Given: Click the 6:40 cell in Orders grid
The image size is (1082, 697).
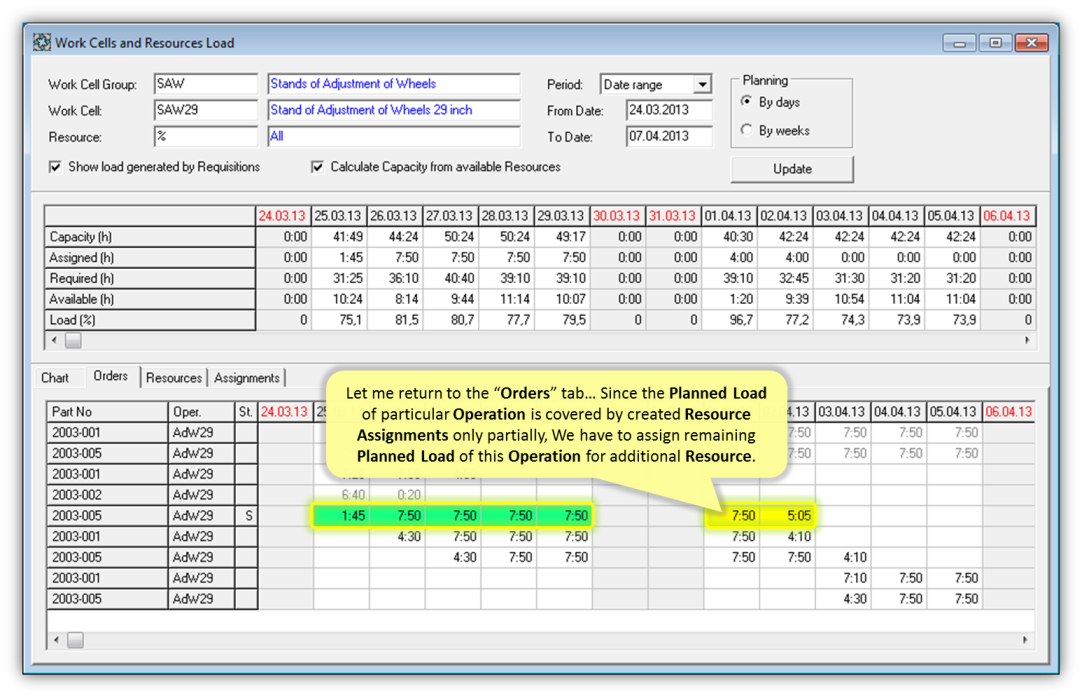Looking at the screenshot, I should pyautogui.click(x=341, y=495).
